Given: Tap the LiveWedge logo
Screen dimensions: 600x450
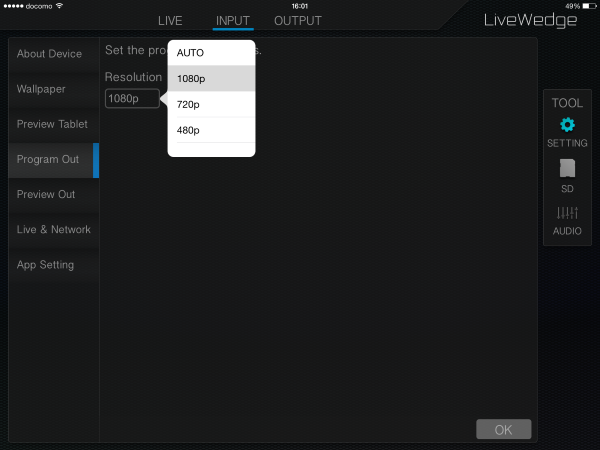Looking at the screenshot, I should click(x=530, y=20).
